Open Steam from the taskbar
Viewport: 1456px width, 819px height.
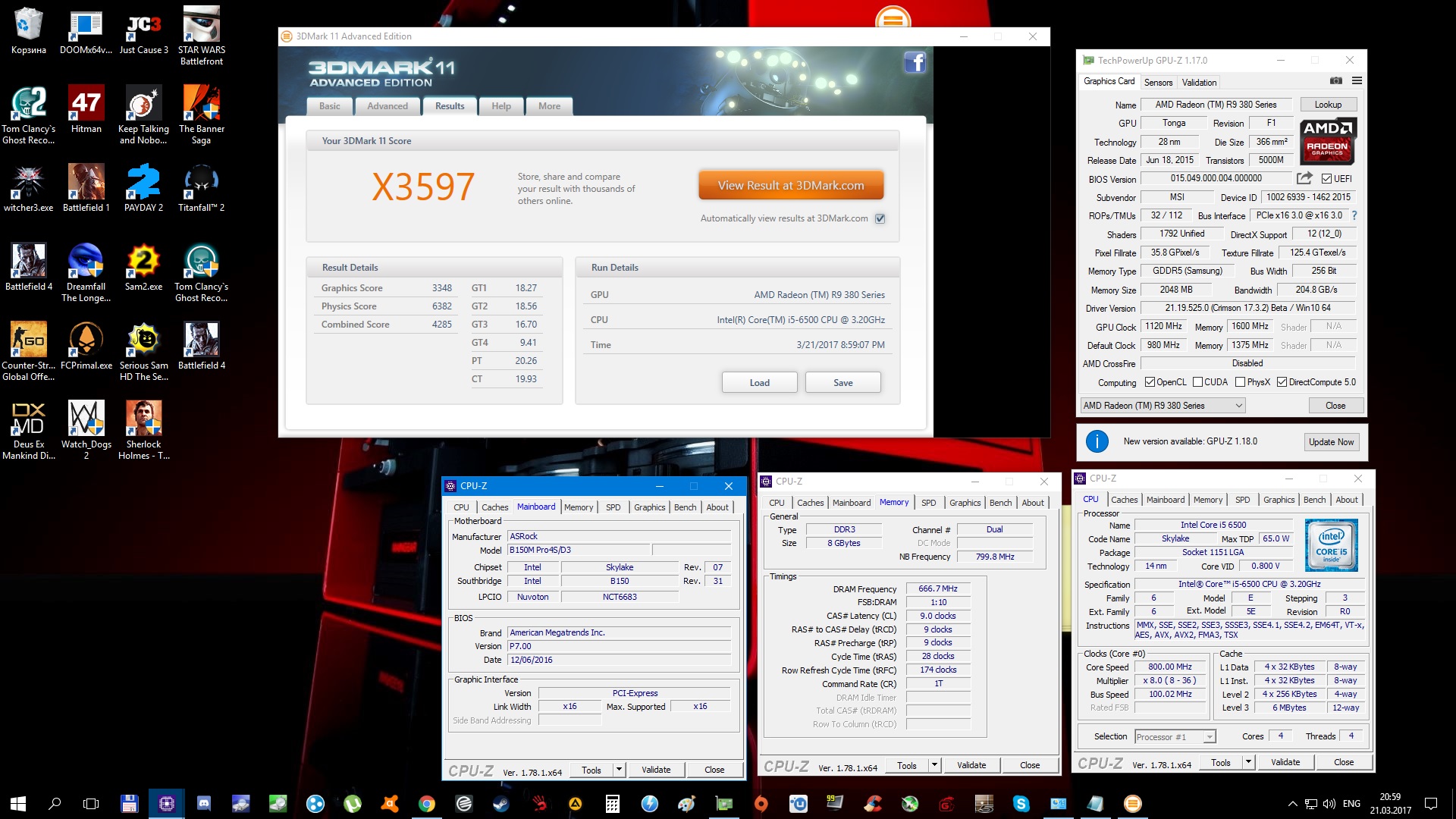500,803
